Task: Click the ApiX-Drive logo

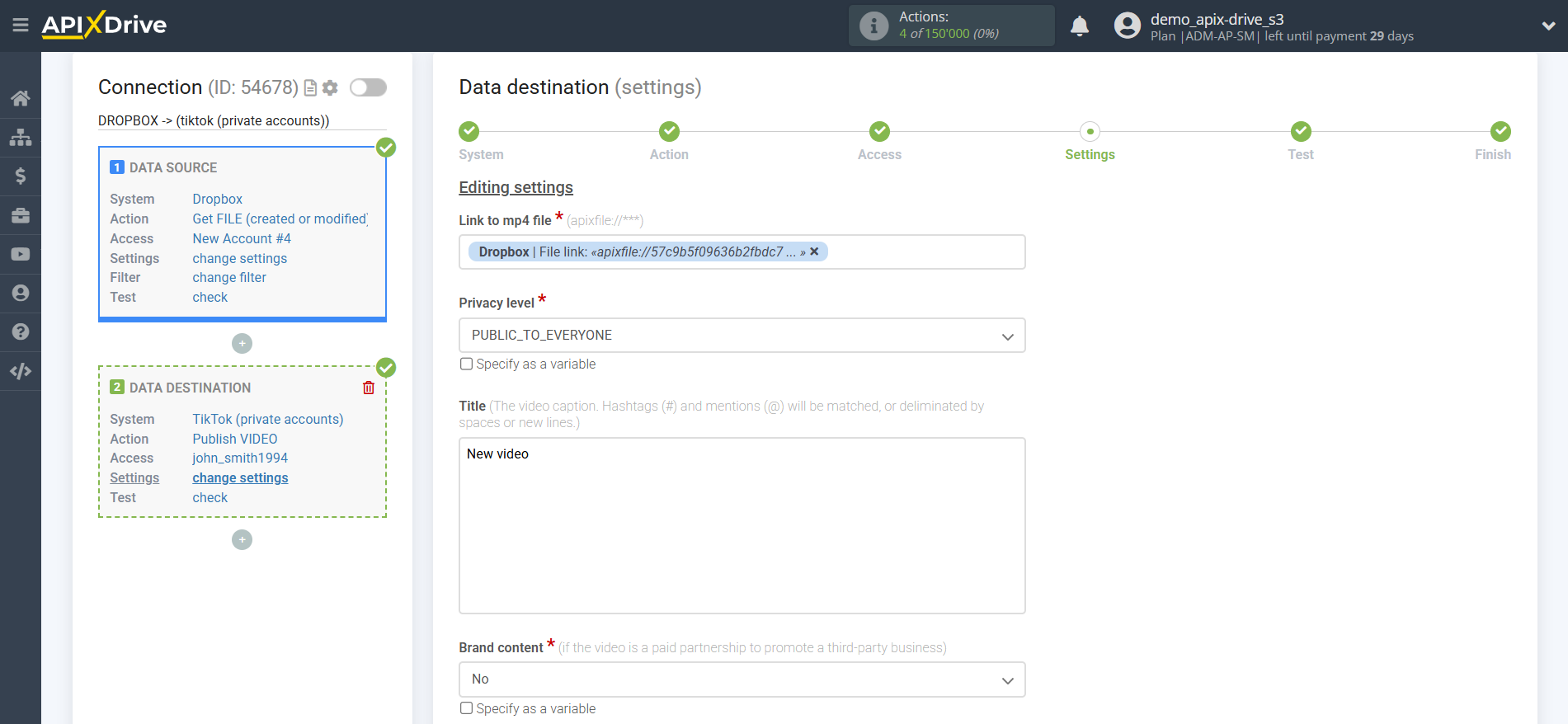Action: 104,25
